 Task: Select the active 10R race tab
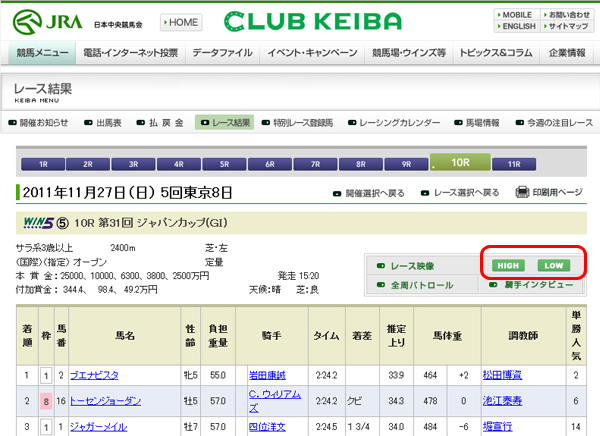pyautogui.click(x=460, y=162)
